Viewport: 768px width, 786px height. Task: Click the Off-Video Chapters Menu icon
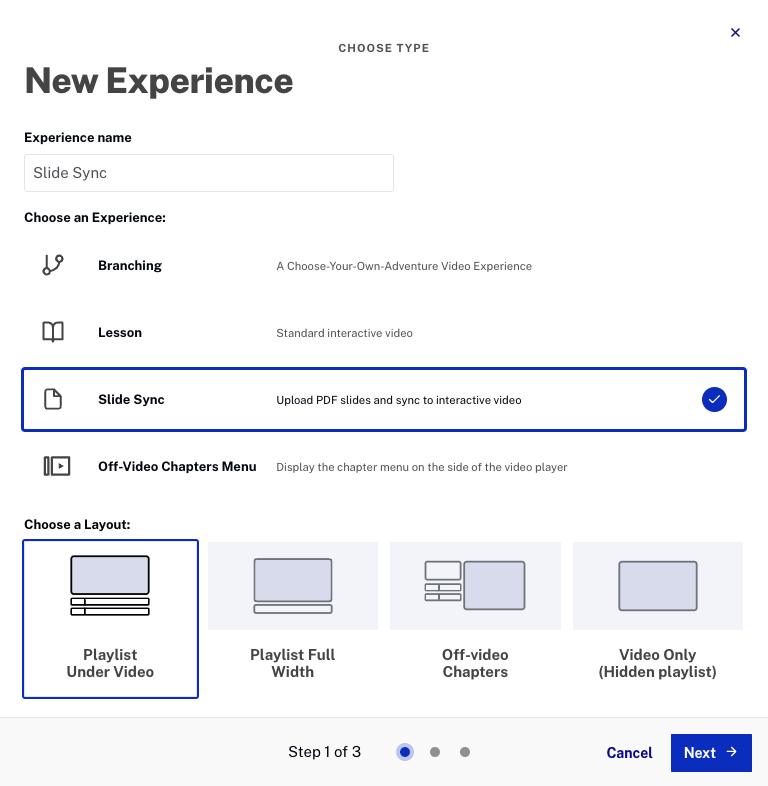pos(57,466)
